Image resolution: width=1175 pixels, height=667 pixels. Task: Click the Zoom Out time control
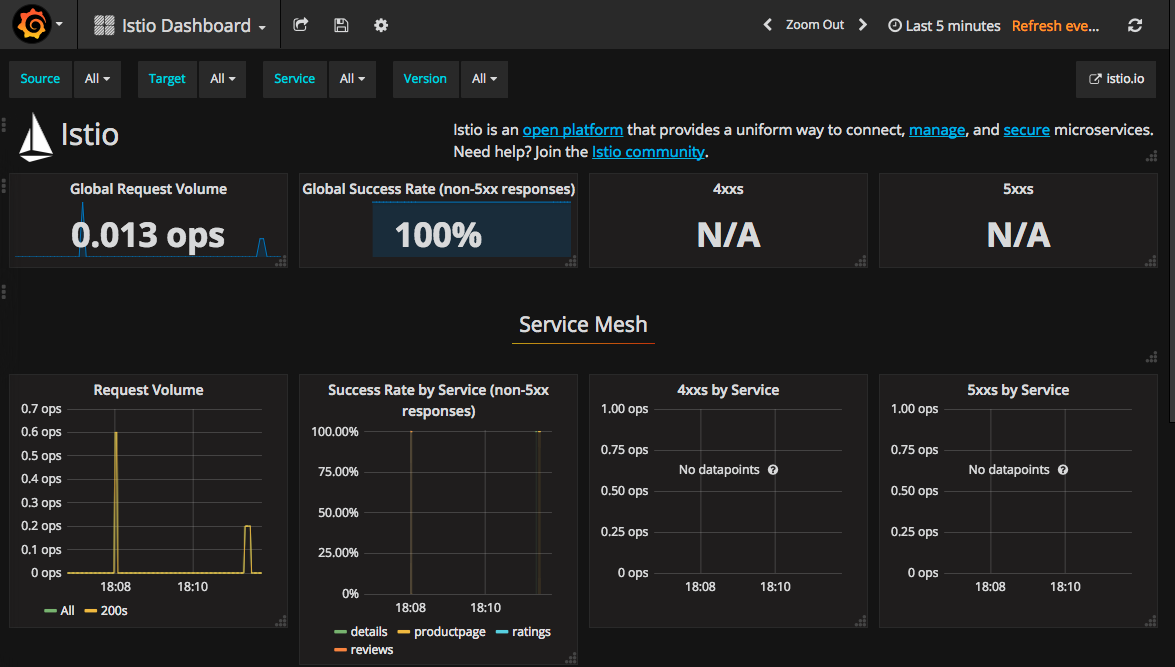[x=814, y=25]
